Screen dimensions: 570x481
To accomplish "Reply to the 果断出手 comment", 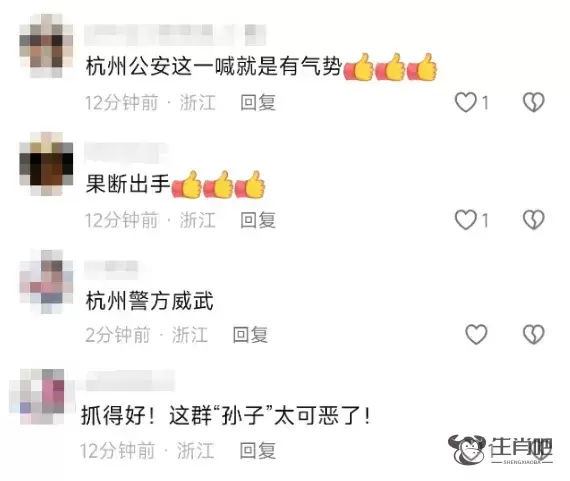I will pos(258,220).
